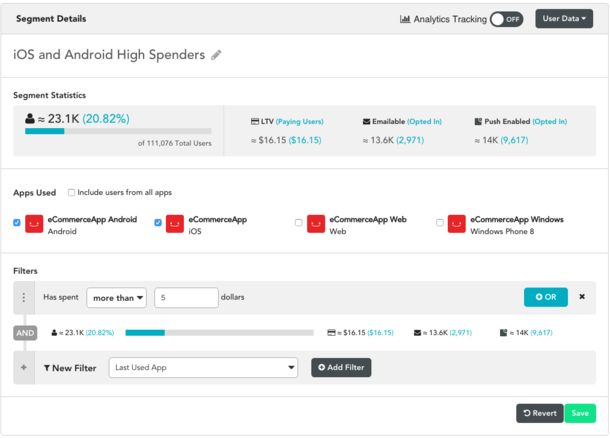Click the plus icon beside New Filter
The width and height of the screenshot is (610, 438).
coord(24,368)
